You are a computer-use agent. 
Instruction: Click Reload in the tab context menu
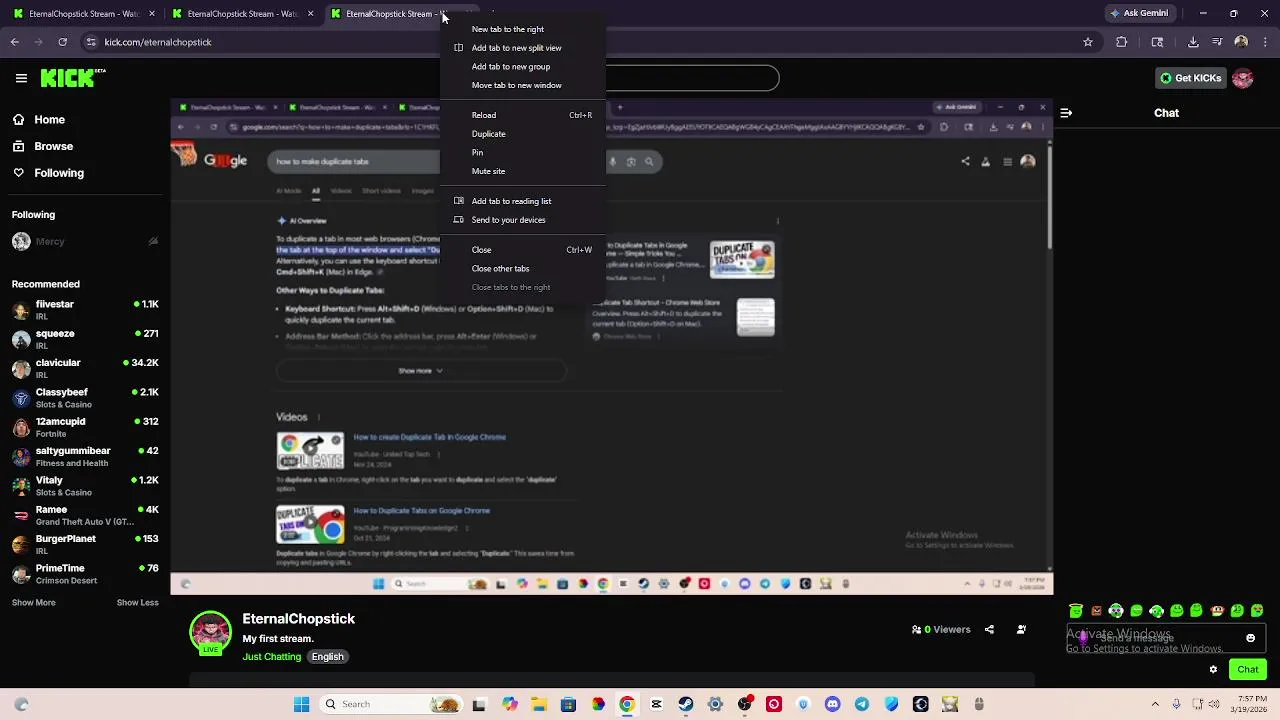coord(523,115)
